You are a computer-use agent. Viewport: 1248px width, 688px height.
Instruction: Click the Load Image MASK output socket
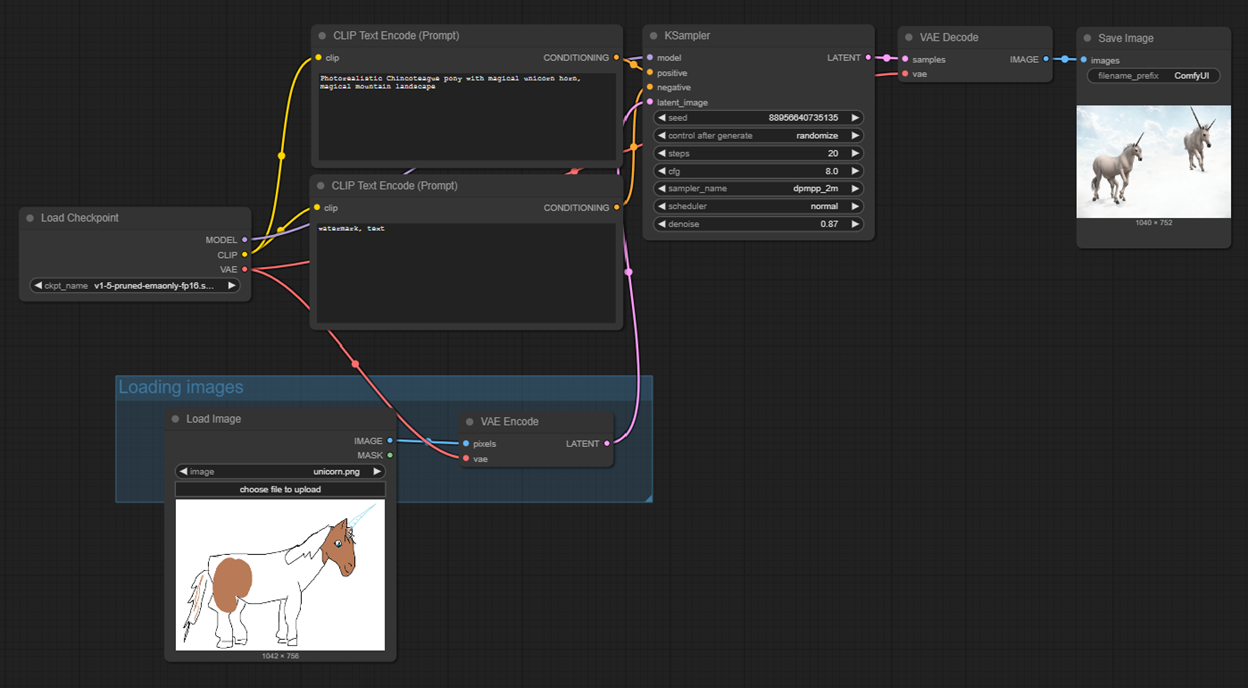click(x=390, y=455)
